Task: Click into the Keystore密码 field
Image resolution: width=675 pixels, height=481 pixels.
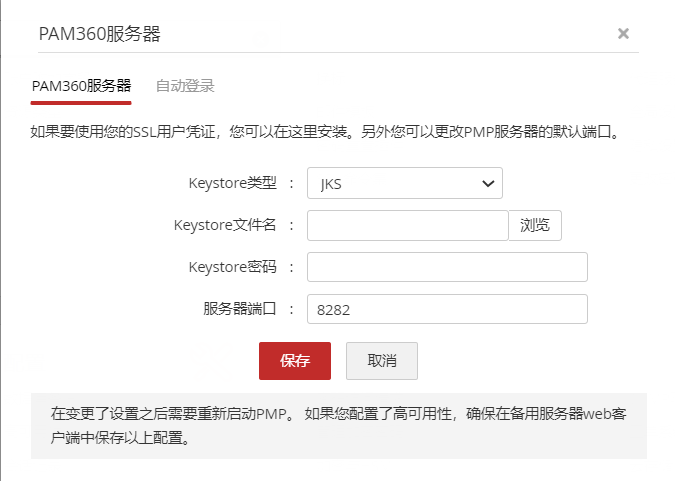Action: tap(446, 268)
